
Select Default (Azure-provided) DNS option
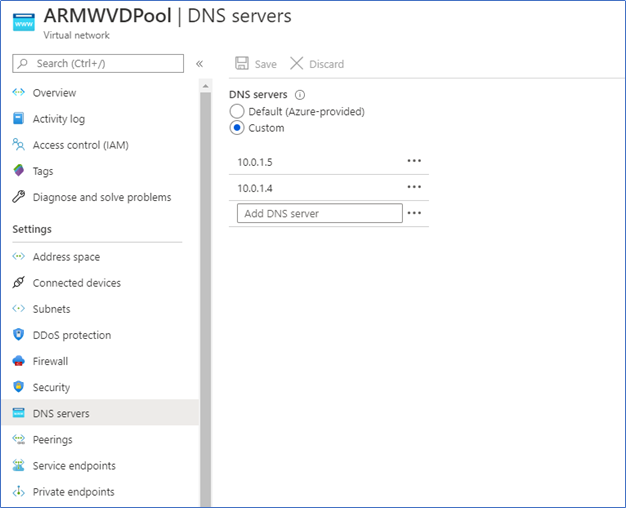[x=237, y=111]
